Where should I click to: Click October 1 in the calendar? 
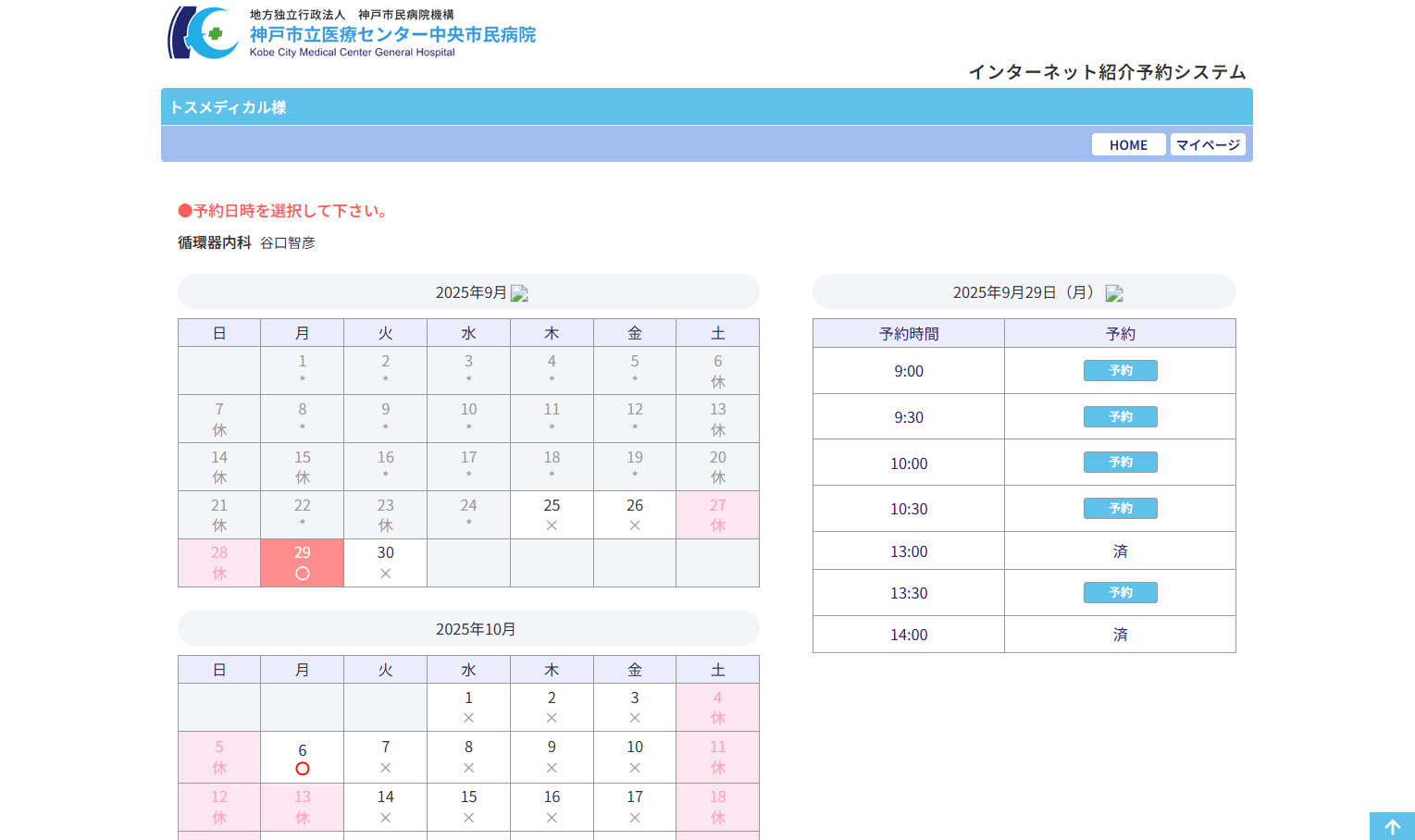point(468,708)
